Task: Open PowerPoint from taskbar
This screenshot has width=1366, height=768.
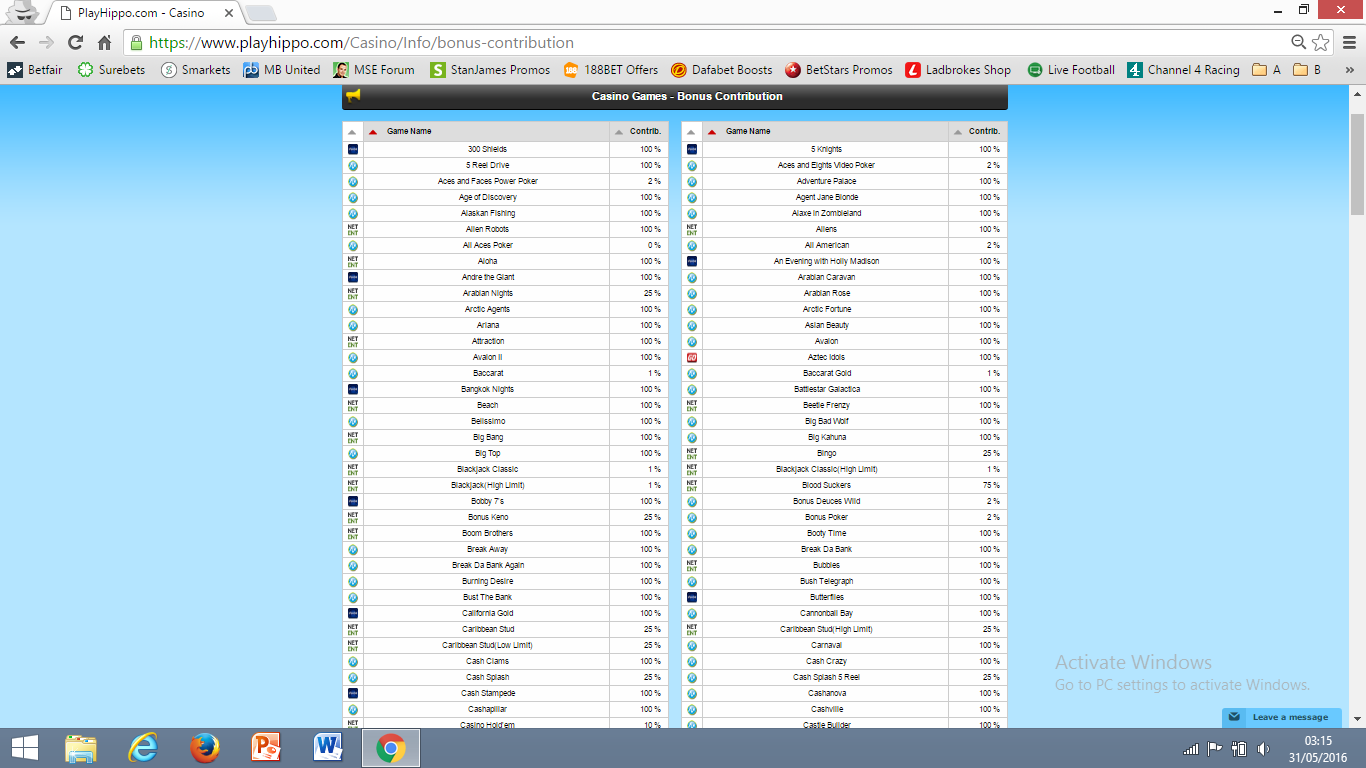Action: click(267, 748)
